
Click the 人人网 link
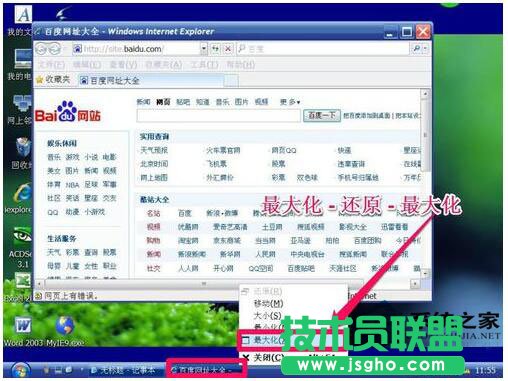pyautogui.click(x=188, y=268)
